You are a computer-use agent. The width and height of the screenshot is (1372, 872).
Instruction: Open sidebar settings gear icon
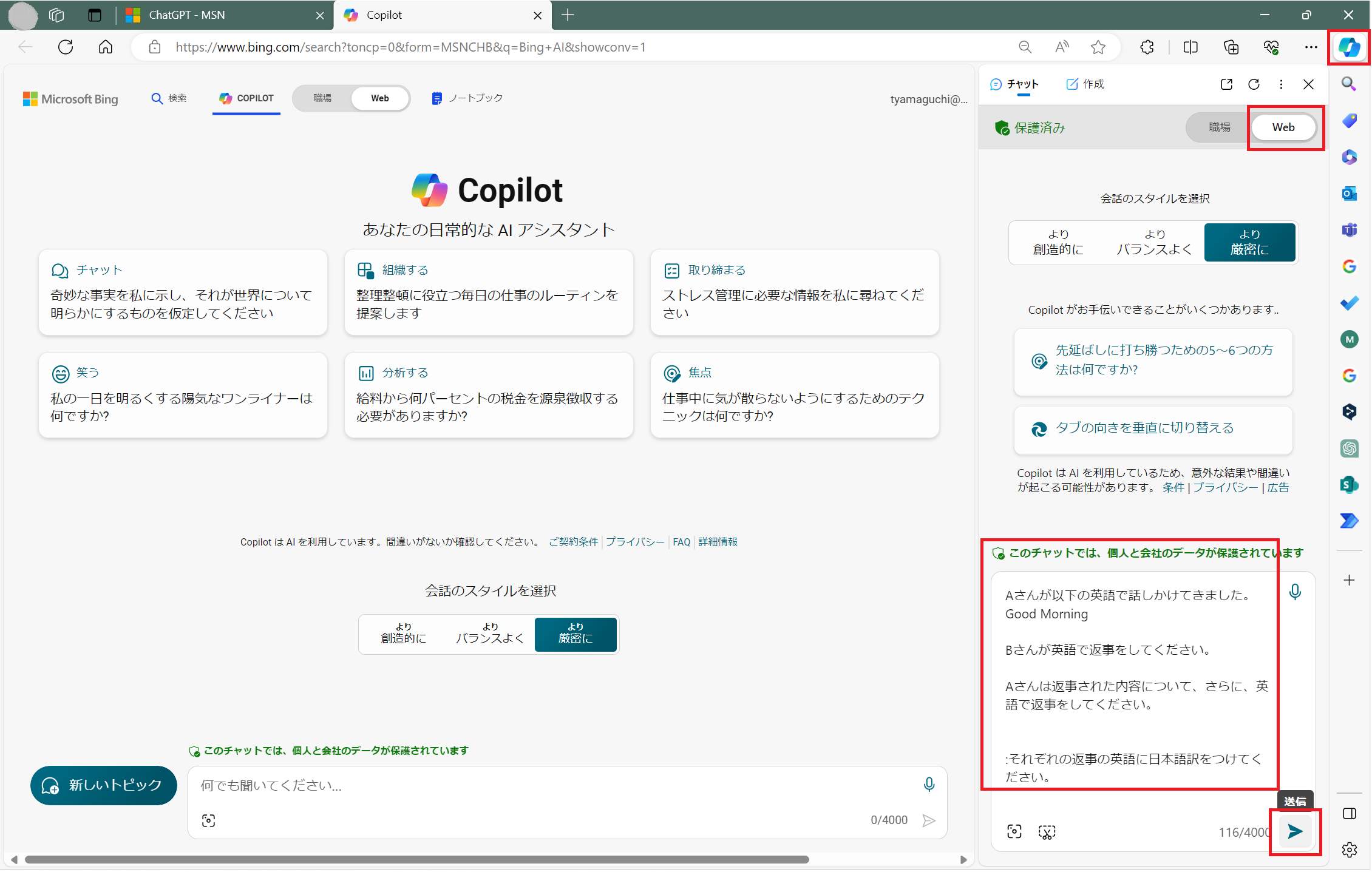1349,850
